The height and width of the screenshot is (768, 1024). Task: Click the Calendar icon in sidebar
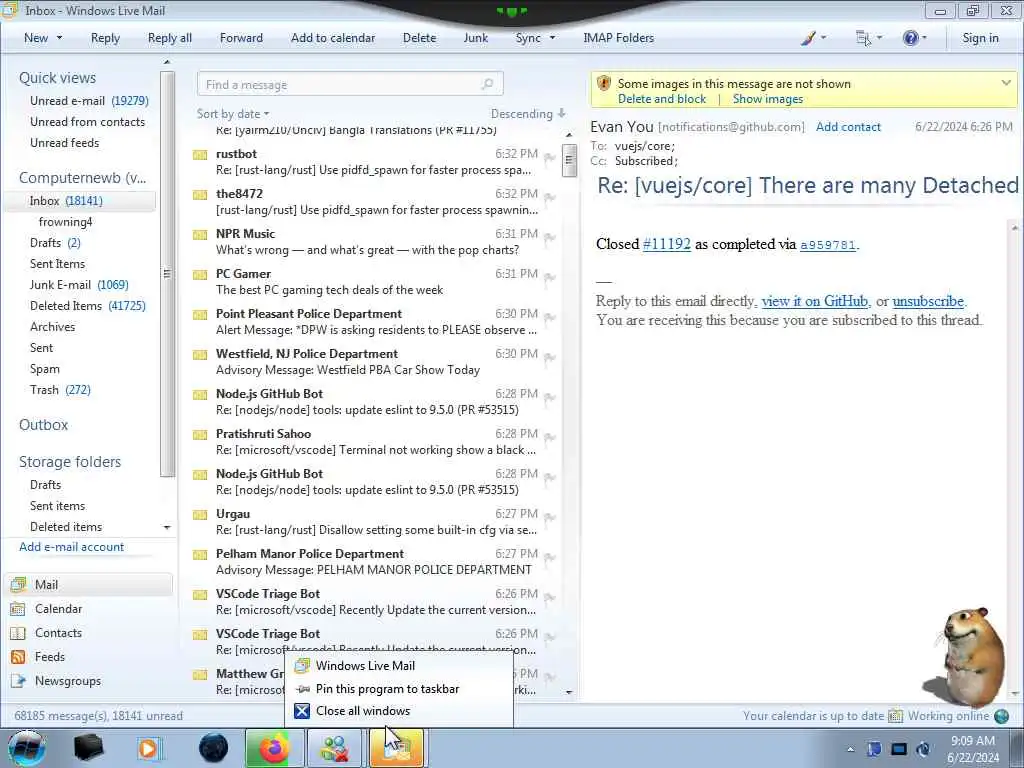click(x=18, y=609)
